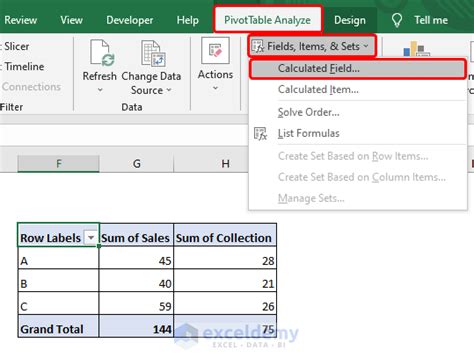Open the Developer ribbon tab
Screen dimensions: 474x364
[x=130, y=20]
